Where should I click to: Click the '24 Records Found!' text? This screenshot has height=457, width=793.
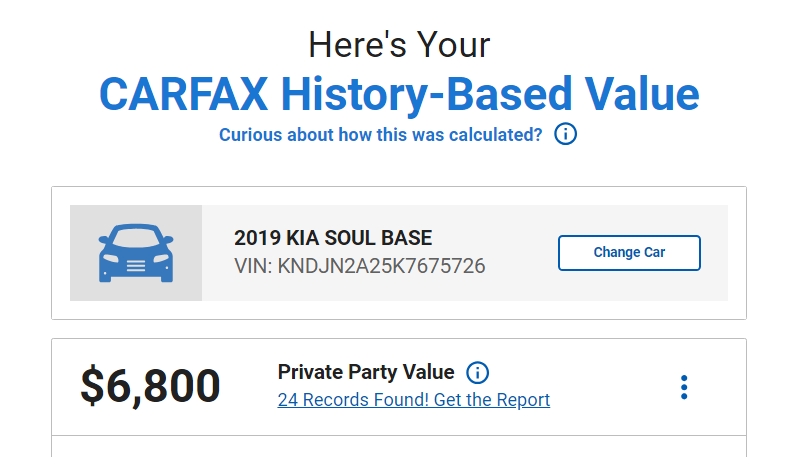pyautogui.click(x=353, y=400)
